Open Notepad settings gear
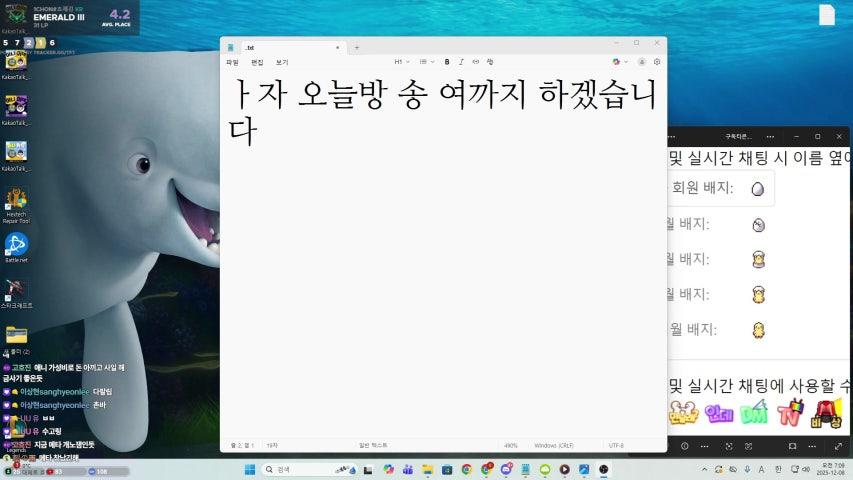Image resolution: width=853 pixels, height=480 pixels. [x=657, y=62]
